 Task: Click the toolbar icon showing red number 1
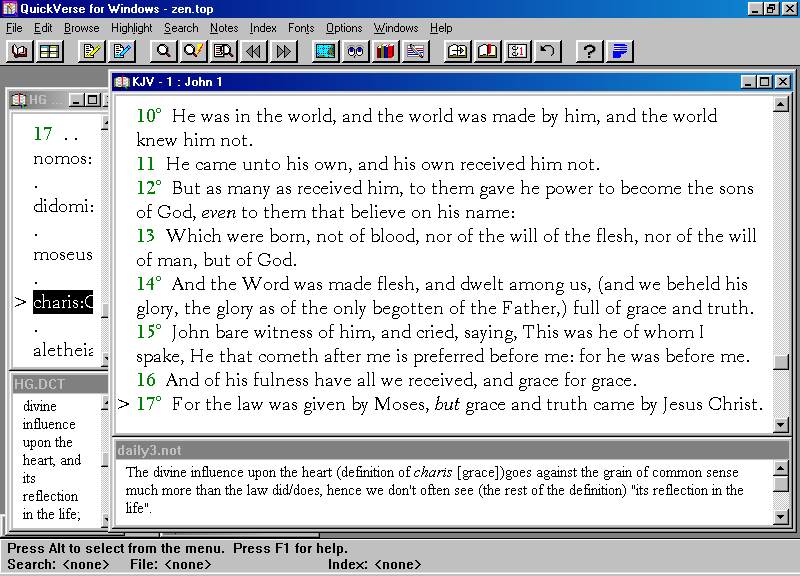517,51
